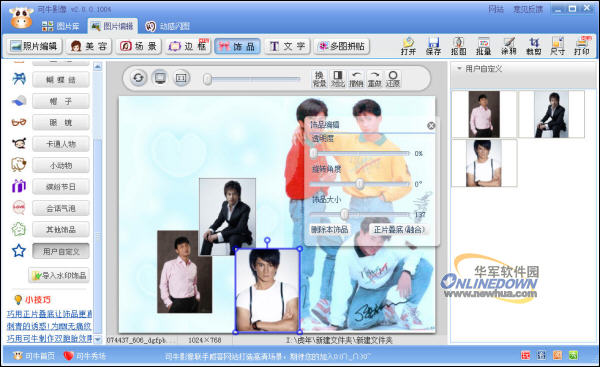The width and height of the screenshot is (600, 367).
Task: Switch to the 图片库 tab
Action: pyautogui.click(x=61, y=26)
